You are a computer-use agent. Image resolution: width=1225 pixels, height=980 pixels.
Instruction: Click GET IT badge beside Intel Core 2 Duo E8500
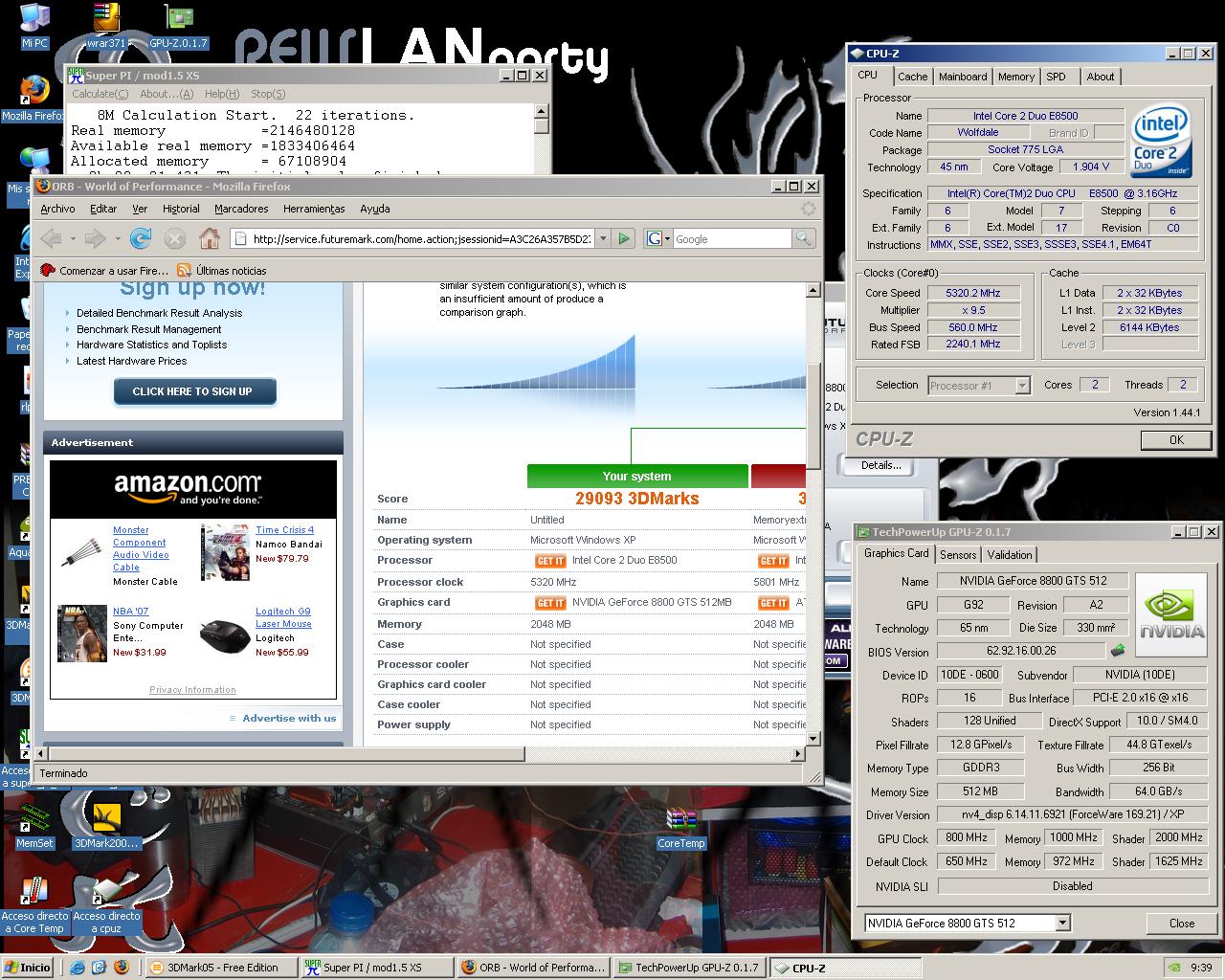[x=550, y=561]
